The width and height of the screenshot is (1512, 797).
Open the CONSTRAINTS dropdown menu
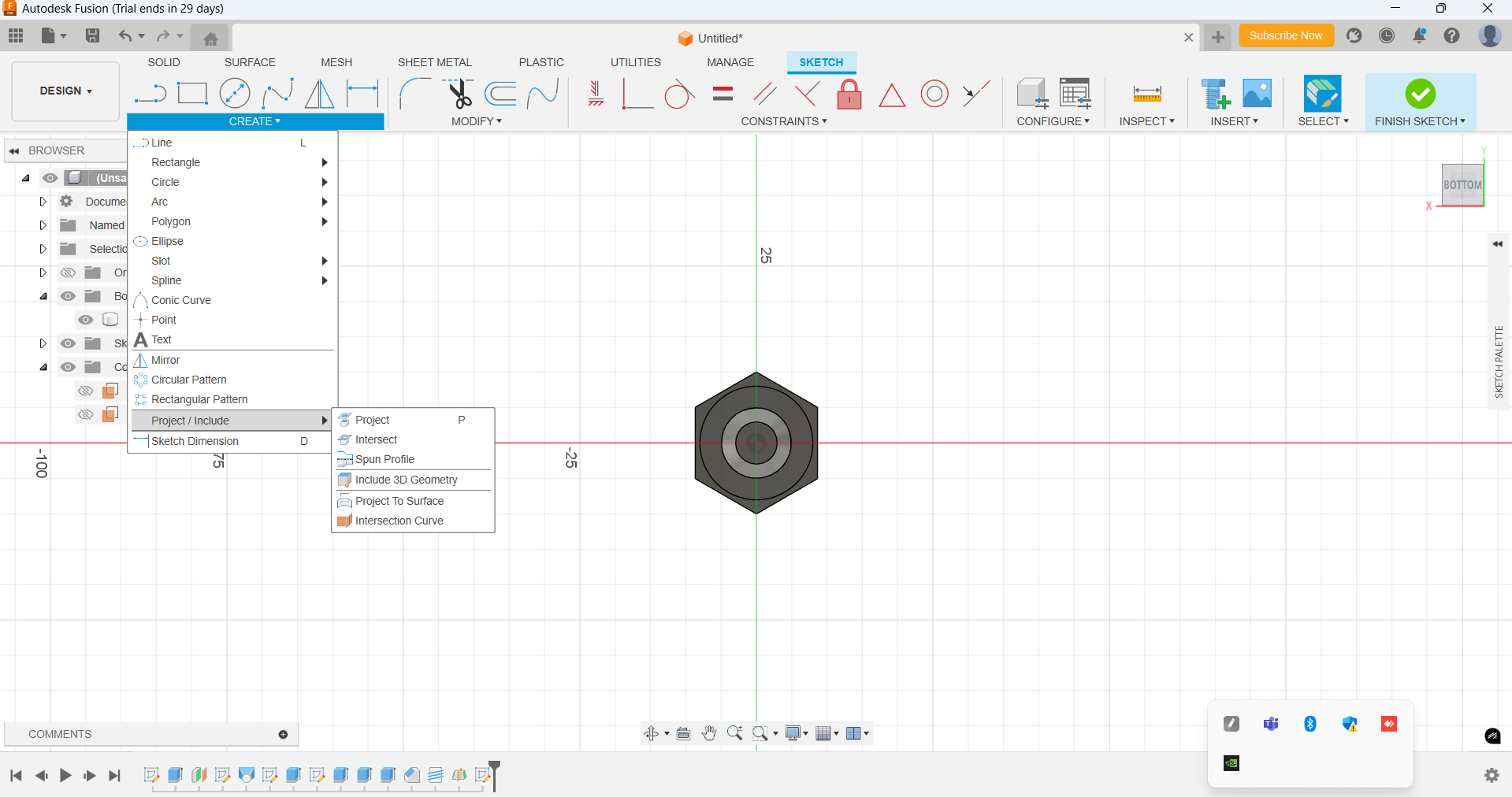click(784, 121)
